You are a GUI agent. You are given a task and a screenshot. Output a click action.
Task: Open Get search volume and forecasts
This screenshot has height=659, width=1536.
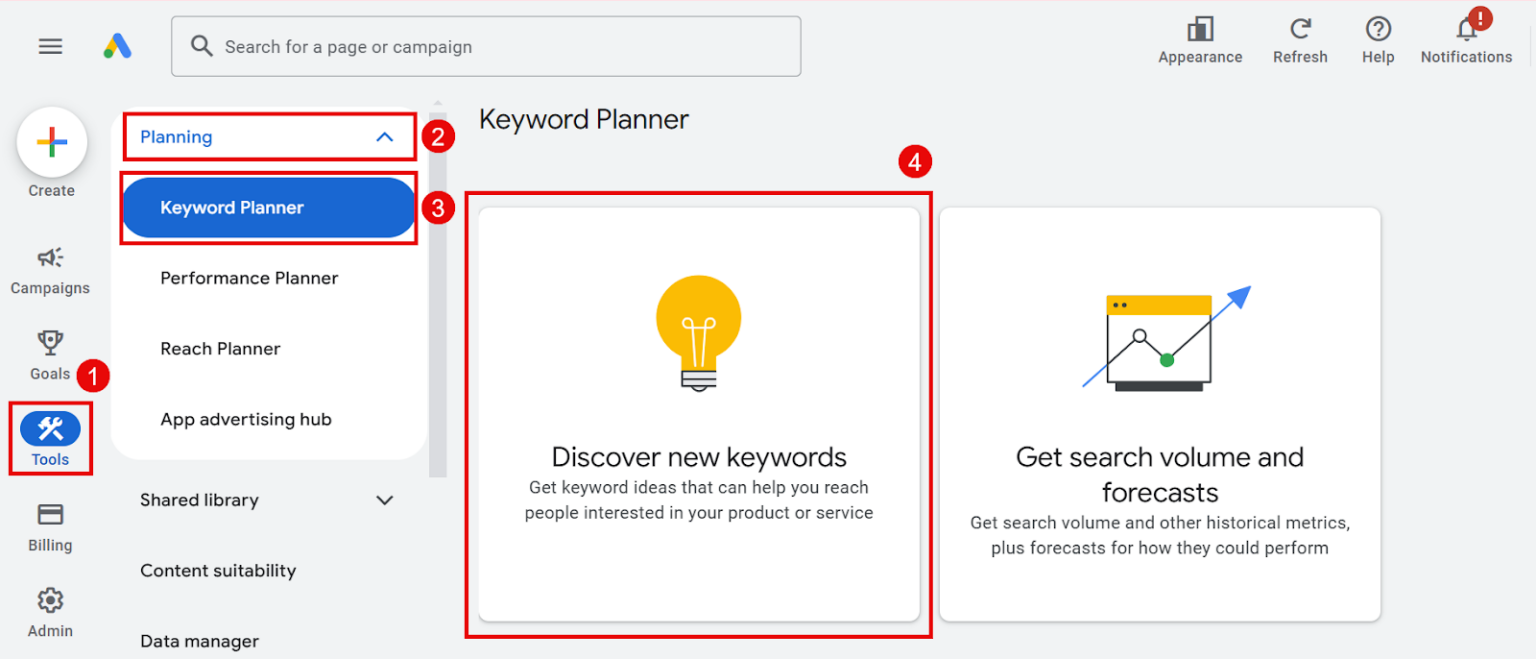[x=1159, y=414]
